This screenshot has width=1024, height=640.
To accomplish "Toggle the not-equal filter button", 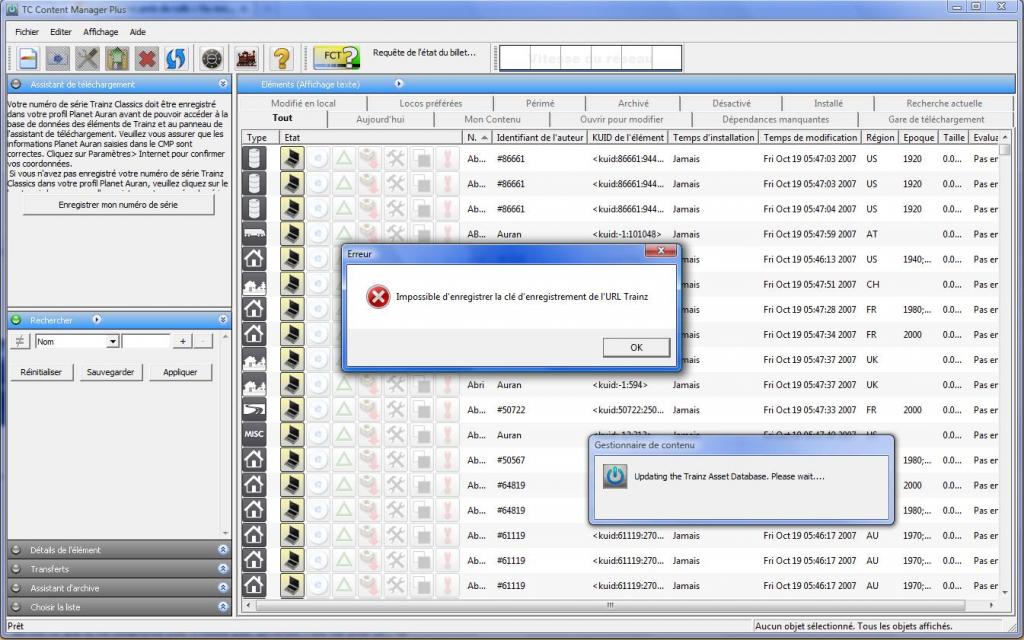I will click(x=20, y=341).
